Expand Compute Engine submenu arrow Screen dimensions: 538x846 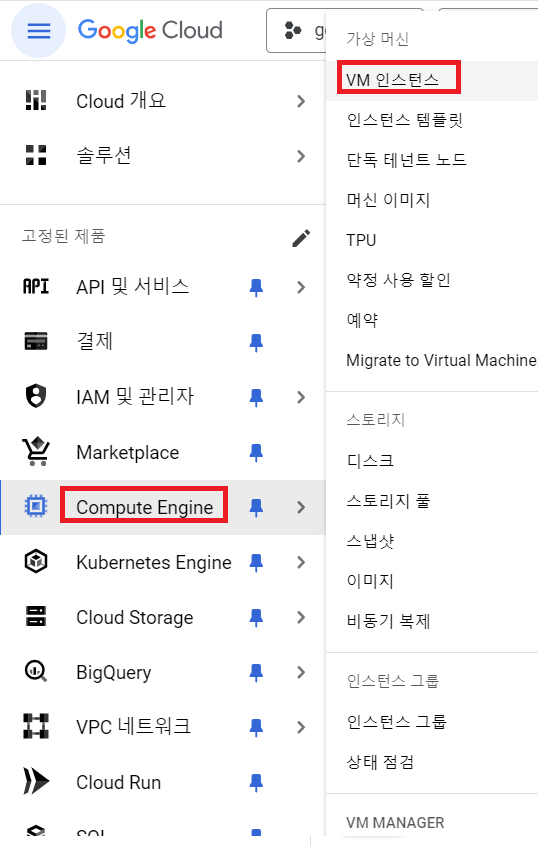pyautogui.click(x=301, y=507)
